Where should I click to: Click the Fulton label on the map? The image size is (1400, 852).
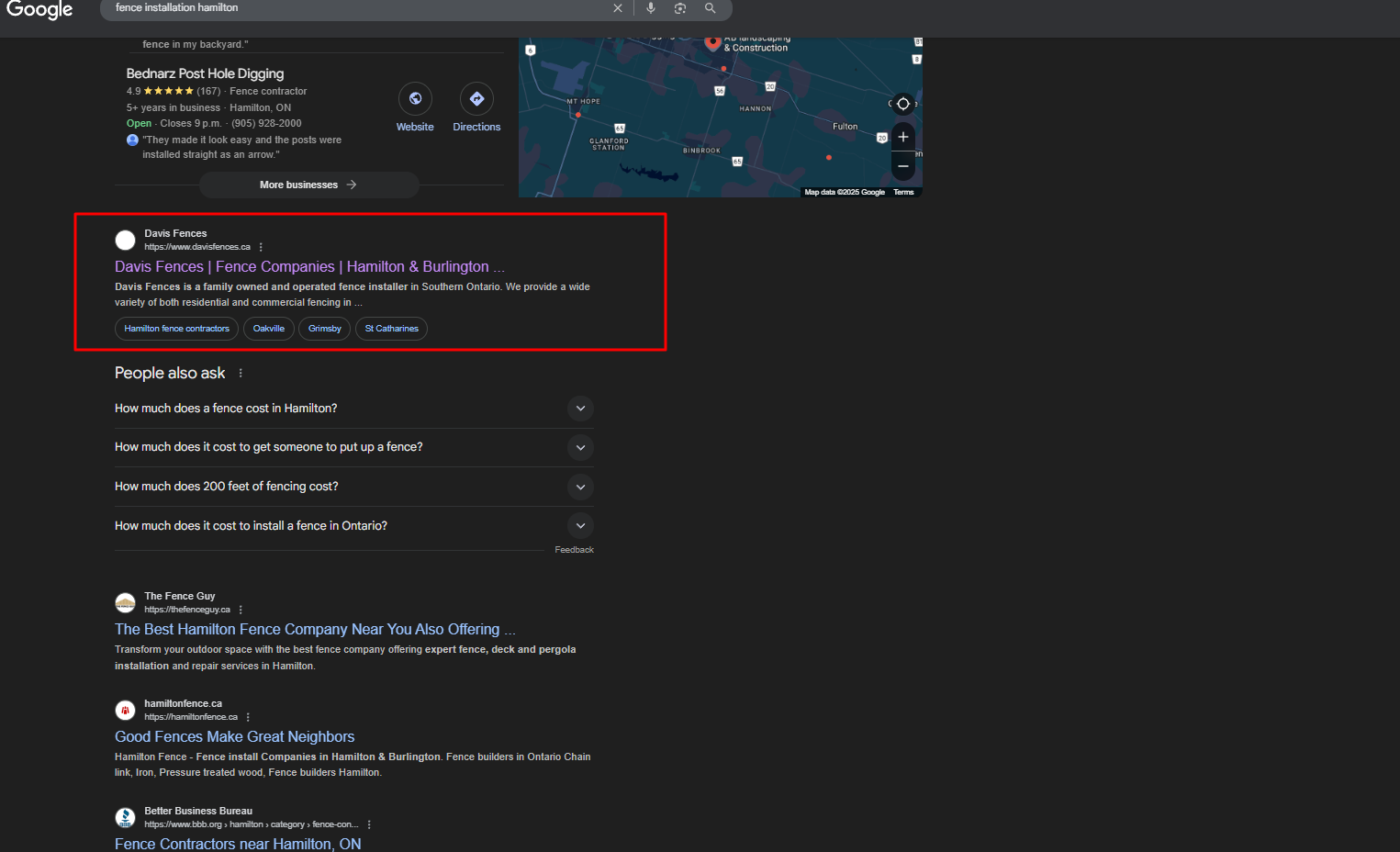click(846, 127)
